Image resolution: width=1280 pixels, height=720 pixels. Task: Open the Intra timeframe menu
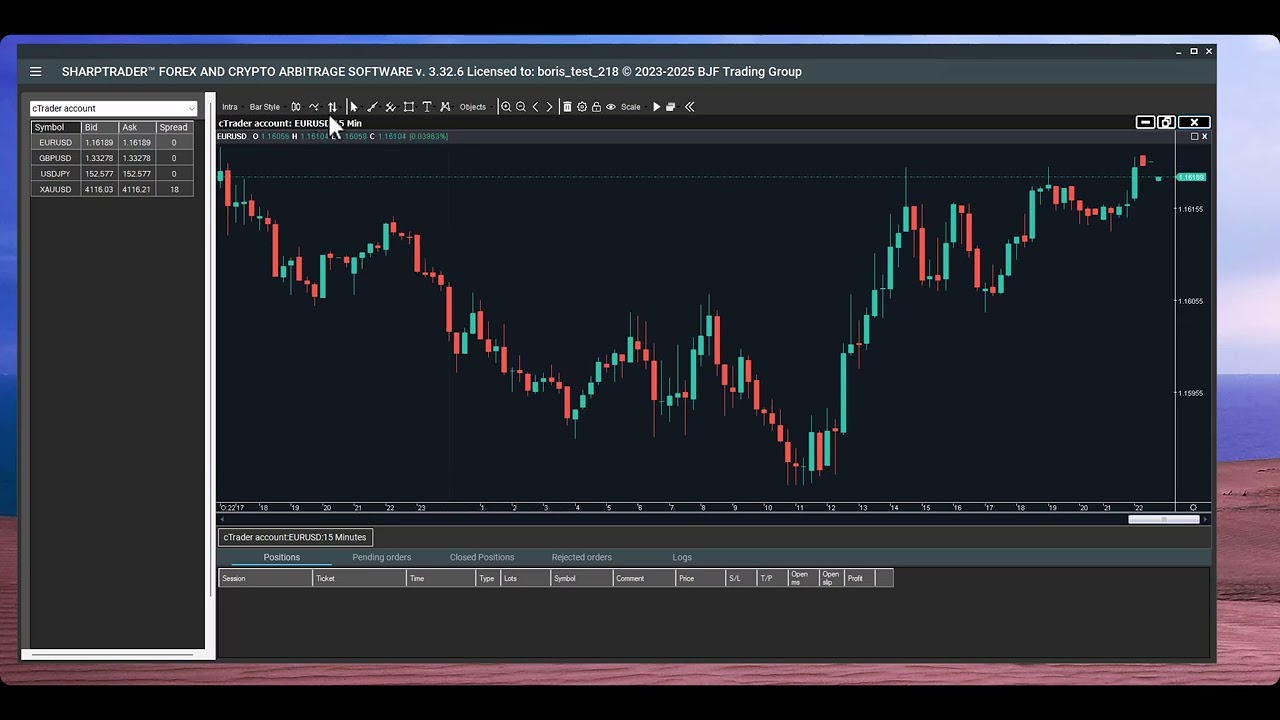click(230, 107)
